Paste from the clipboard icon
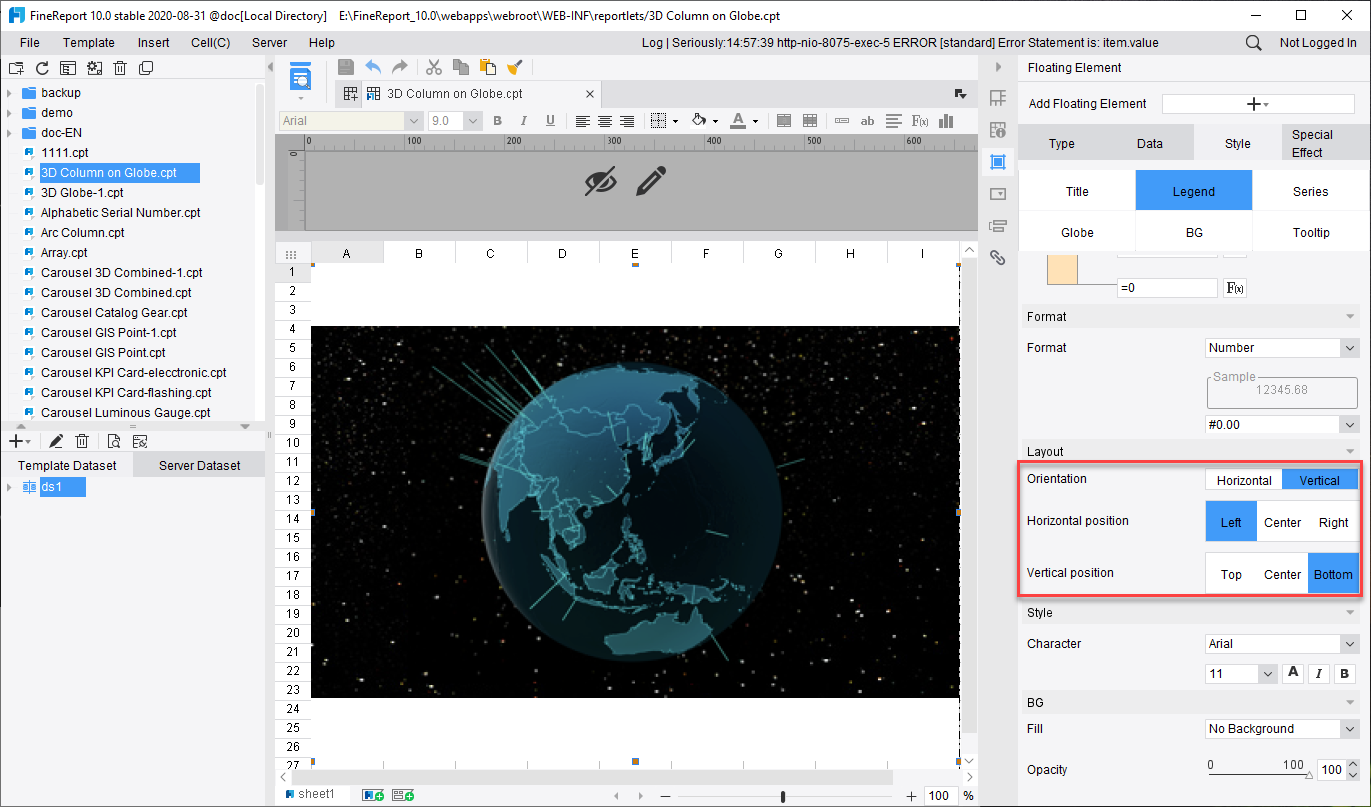This screenshot has height=807, width=1371. (488, 67)
